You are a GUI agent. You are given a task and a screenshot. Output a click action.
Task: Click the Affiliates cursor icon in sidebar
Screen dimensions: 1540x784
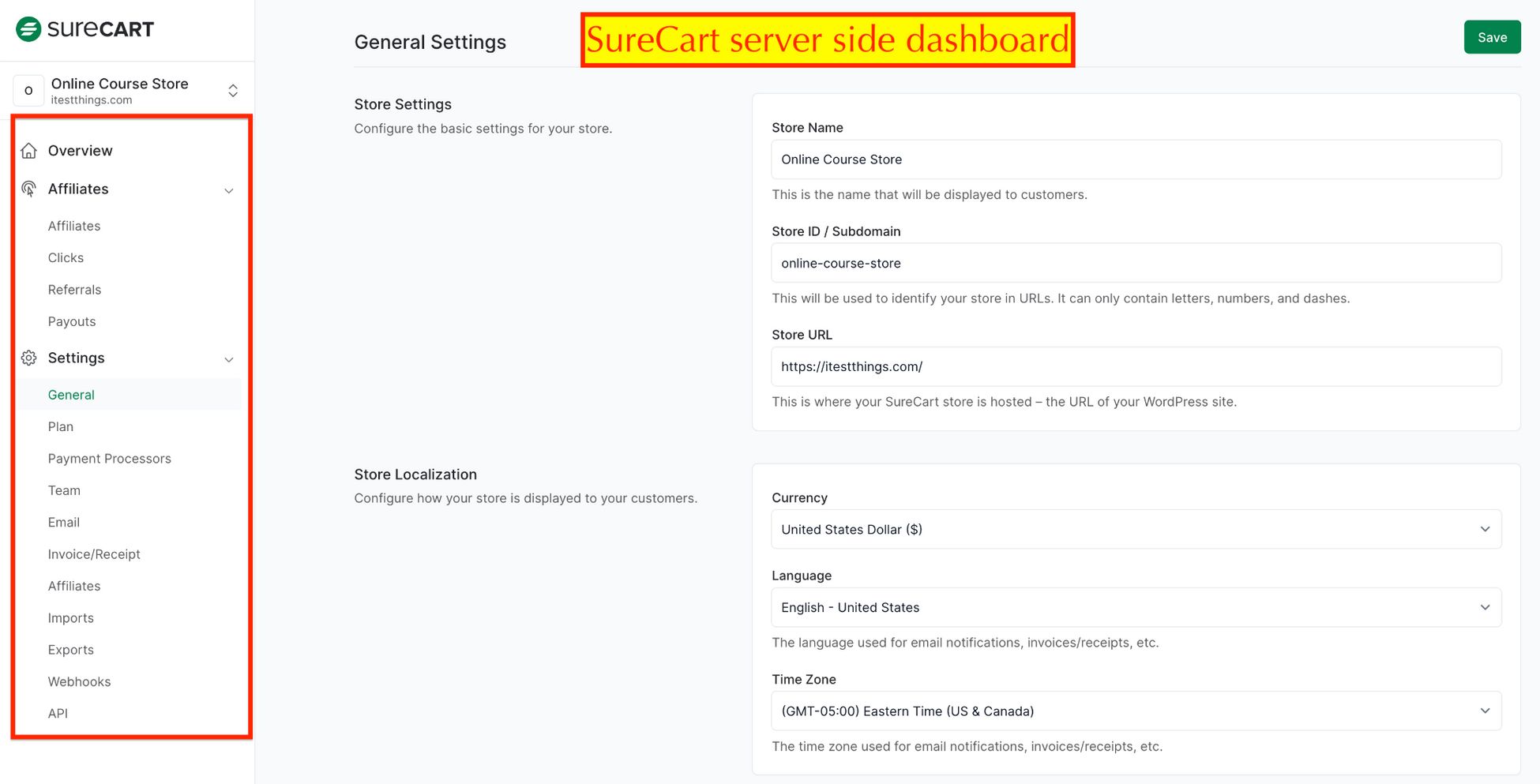coord(29,189)
